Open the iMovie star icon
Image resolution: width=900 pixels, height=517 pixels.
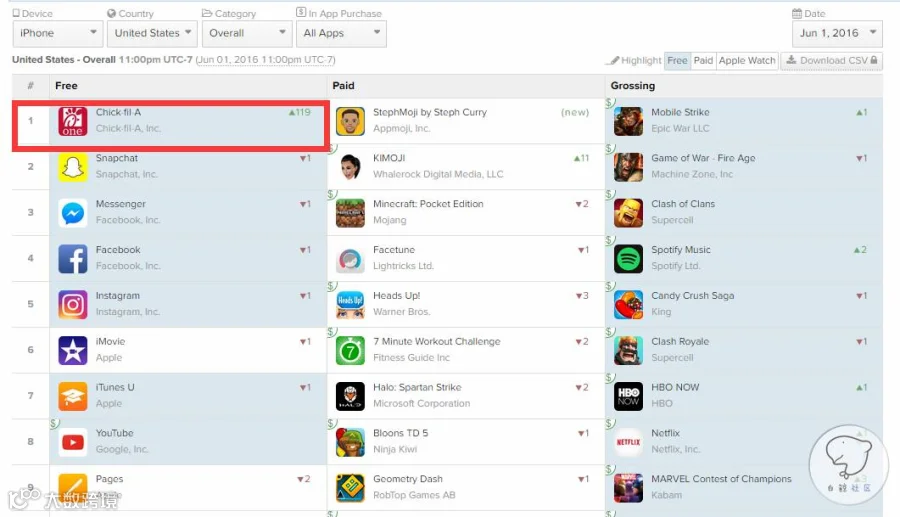[72, 351]
